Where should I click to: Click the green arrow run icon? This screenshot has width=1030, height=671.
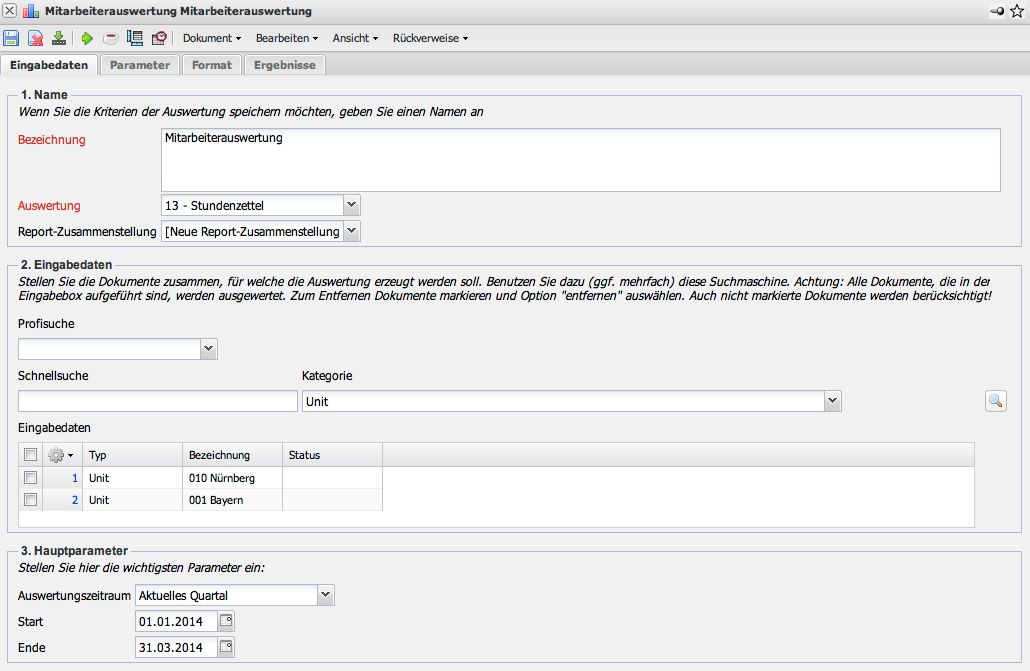[x=87, y=38]
